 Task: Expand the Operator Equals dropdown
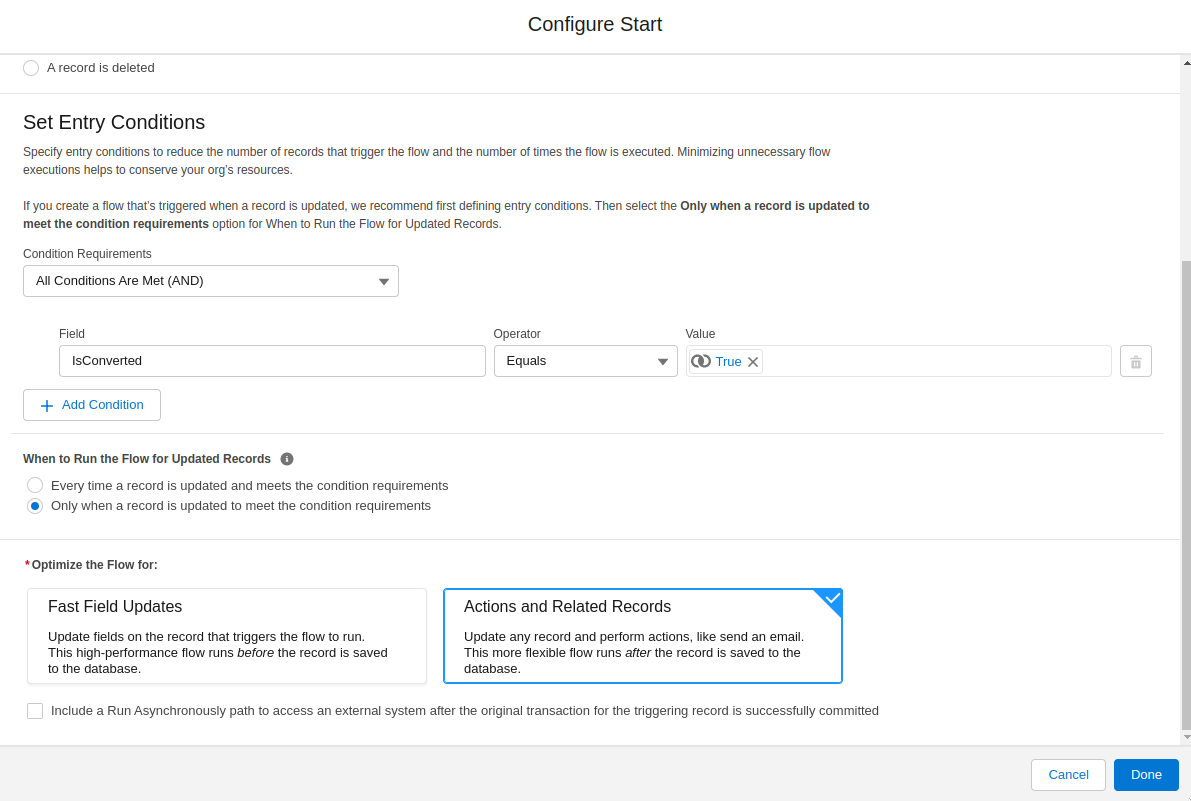coord(585,361)
